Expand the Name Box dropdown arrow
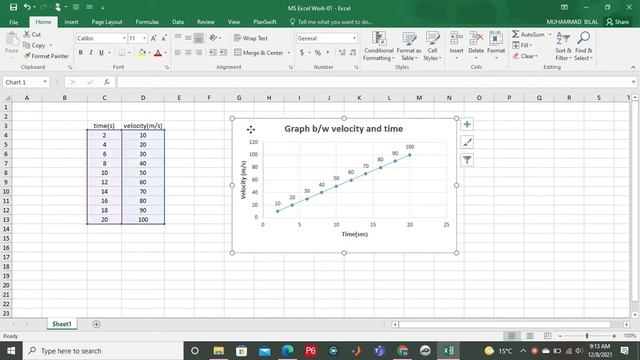 [45, 82]
